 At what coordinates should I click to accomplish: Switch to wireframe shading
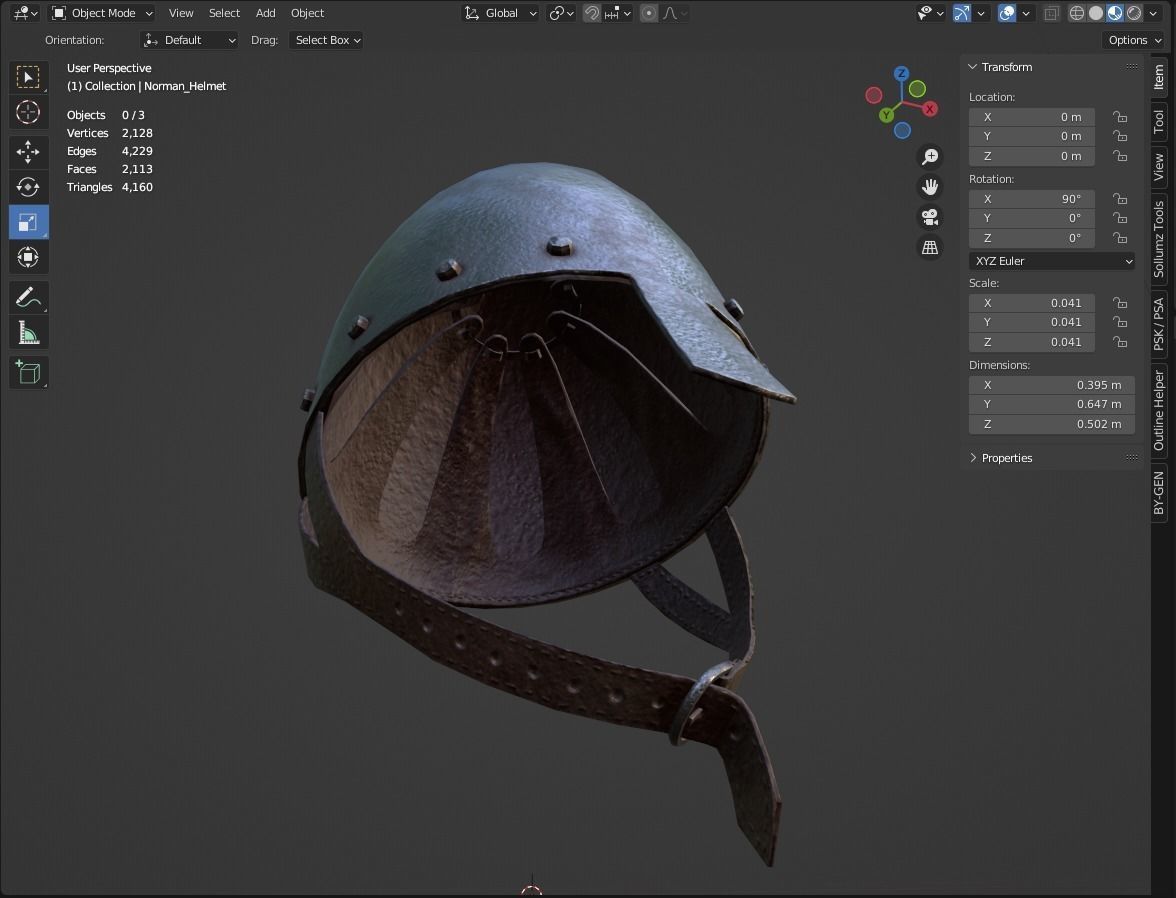[x=1077, y=13]
